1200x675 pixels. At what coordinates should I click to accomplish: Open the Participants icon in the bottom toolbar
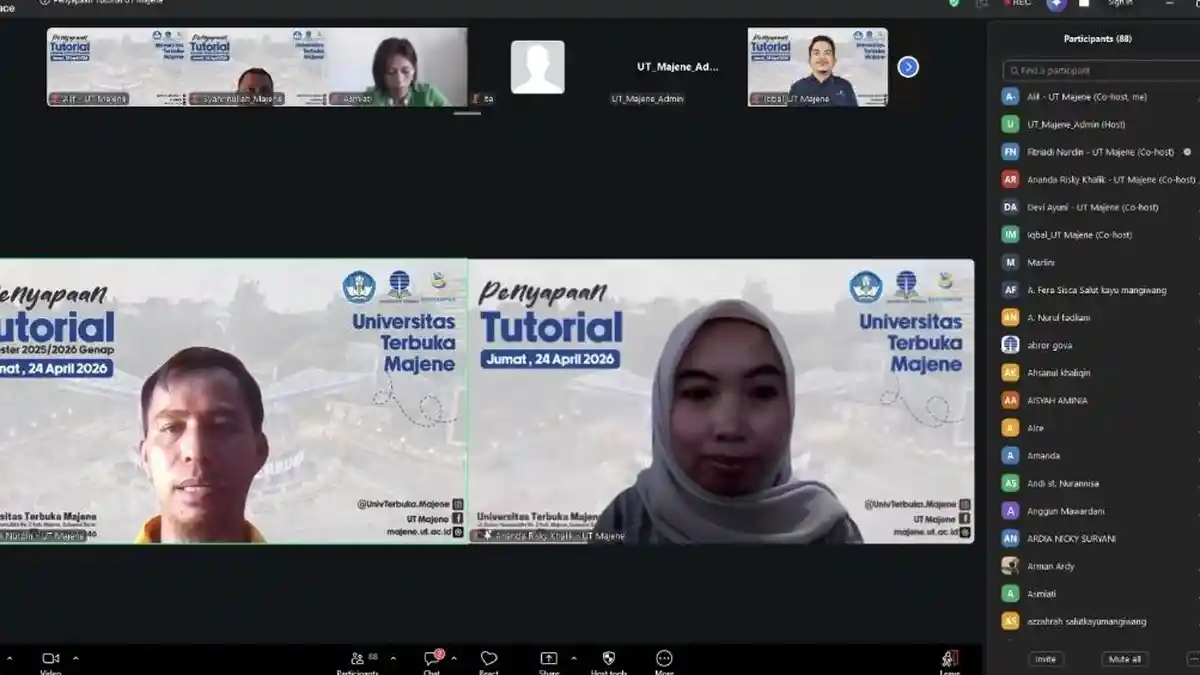click(357, 658)
